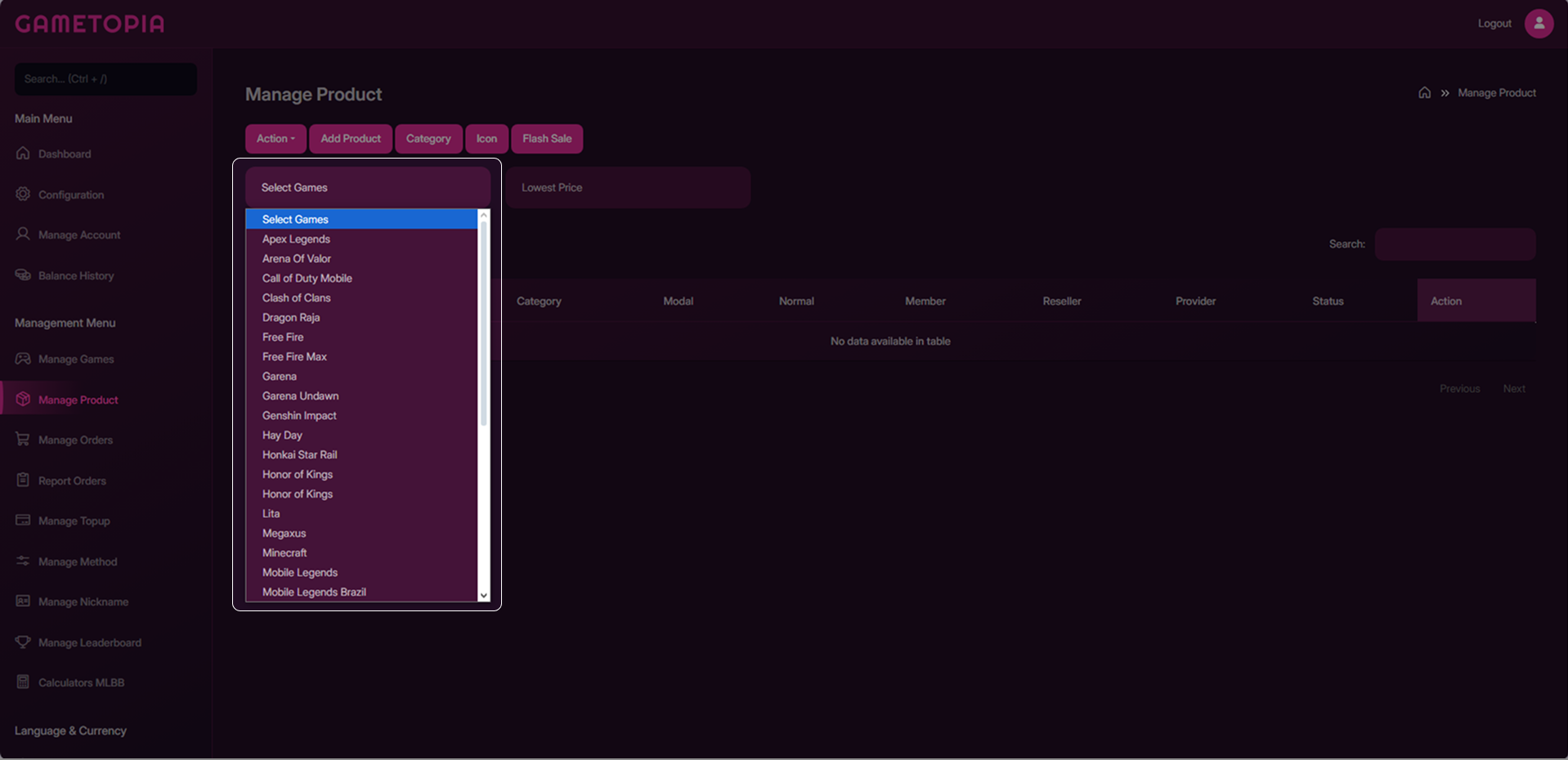Click the games list scrollbar thumb

coord(484,323)
